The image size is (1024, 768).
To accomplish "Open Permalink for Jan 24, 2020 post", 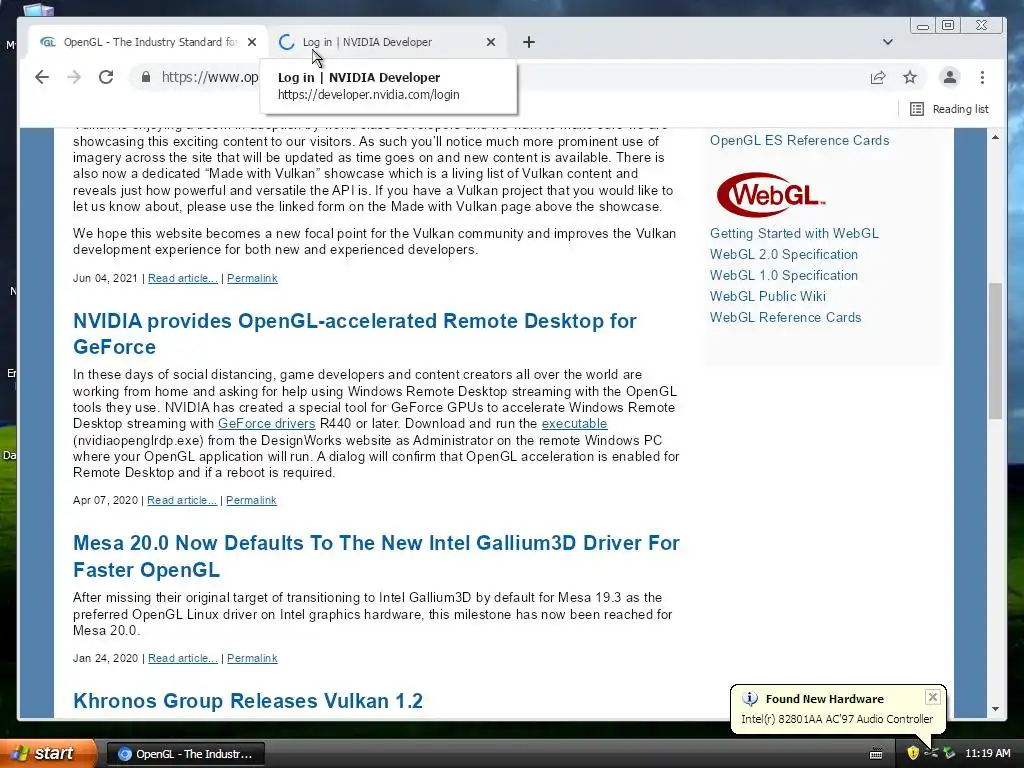I will tap(252, 658).
